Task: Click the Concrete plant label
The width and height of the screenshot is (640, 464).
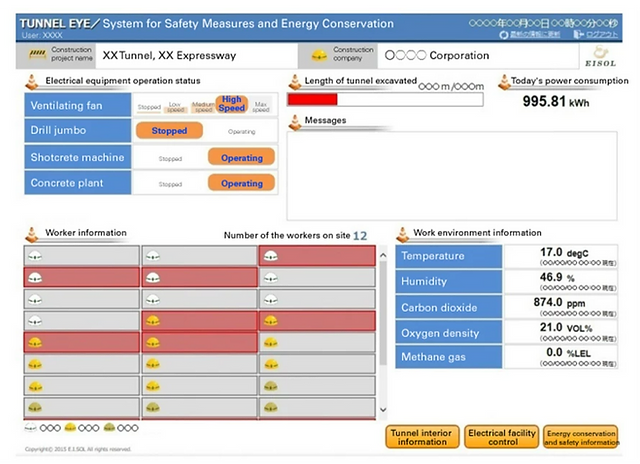Action: 78,182
